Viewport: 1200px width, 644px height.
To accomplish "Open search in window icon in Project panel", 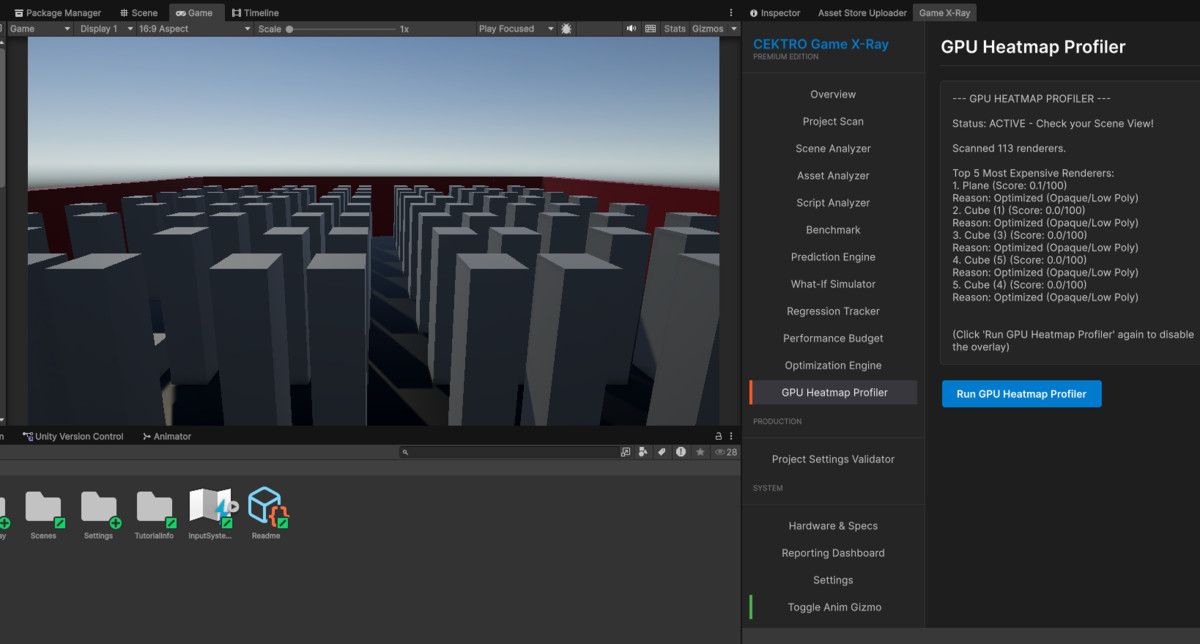I will coord(626,452).
